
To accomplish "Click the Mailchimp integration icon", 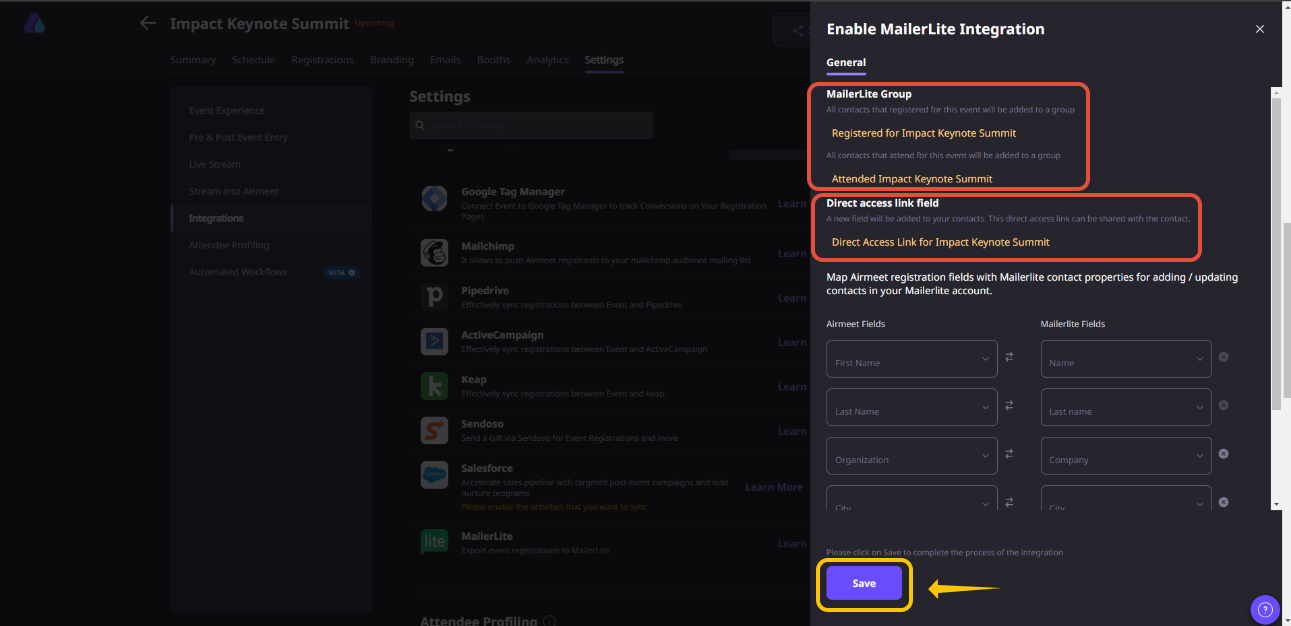I will pyautogui.click(x=434, y=253).
